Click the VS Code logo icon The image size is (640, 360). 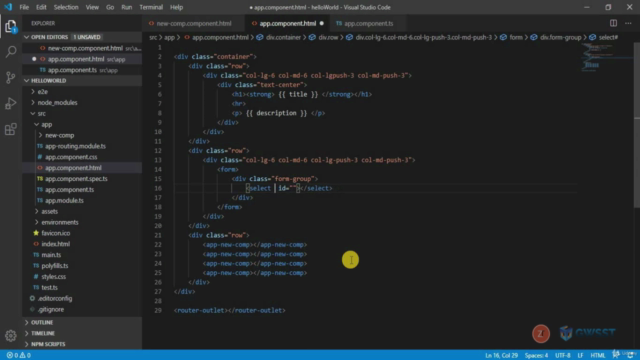8,7
